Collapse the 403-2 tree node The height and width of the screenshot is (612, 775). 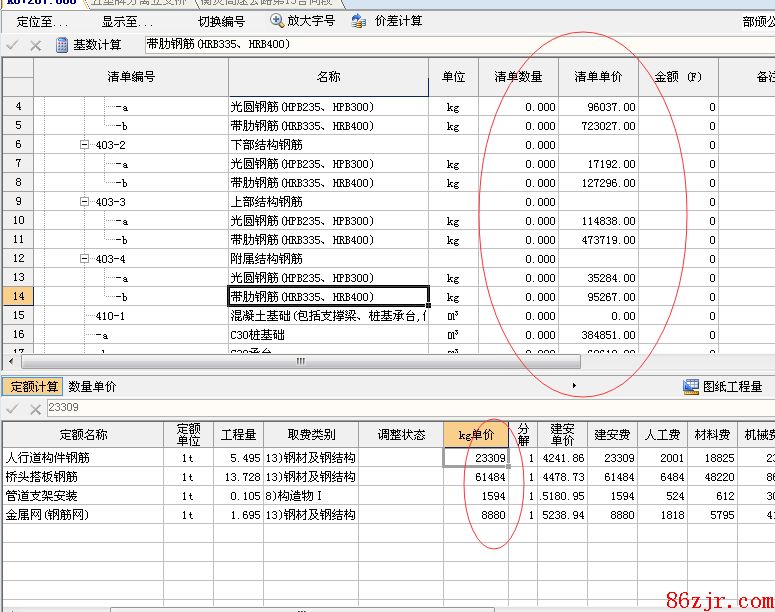86,145
